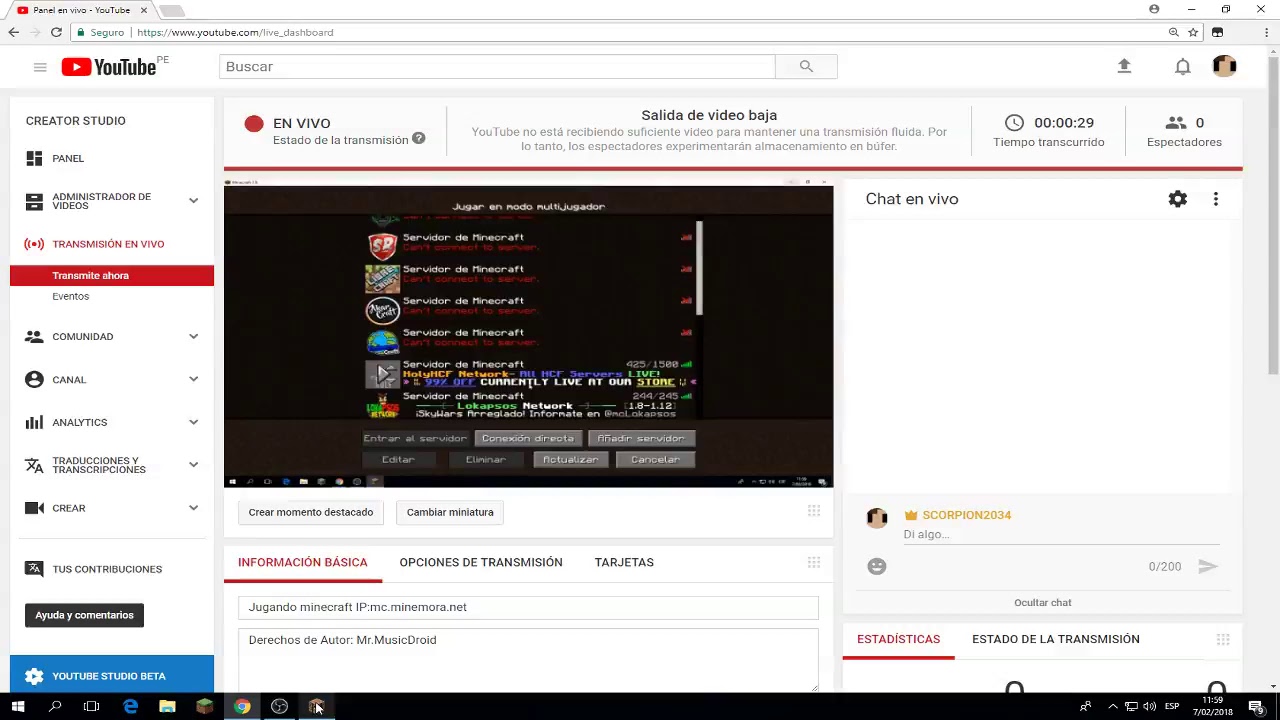Open Eventos under live streaming
The width and height of the screenshot is (1280, 720).
[70, 297]
